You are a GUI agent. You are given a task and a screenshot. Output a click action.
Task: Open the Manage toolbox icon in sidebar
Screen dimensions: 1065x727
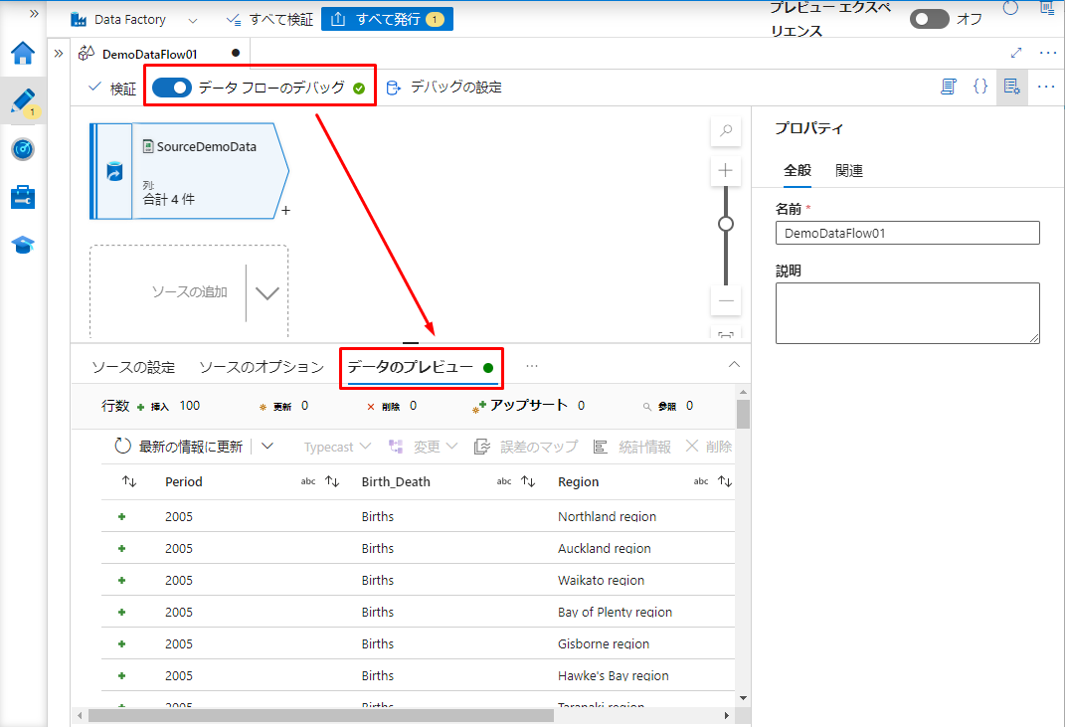pyautogui.click(x=22, y=197)
